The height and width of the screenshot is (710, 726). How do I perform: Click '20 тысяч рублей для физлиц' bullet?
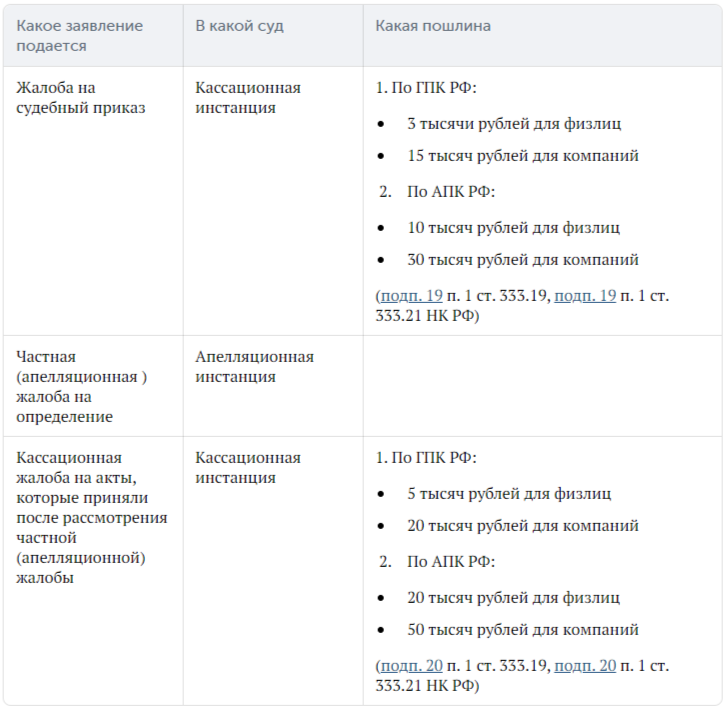coord(513,598)
